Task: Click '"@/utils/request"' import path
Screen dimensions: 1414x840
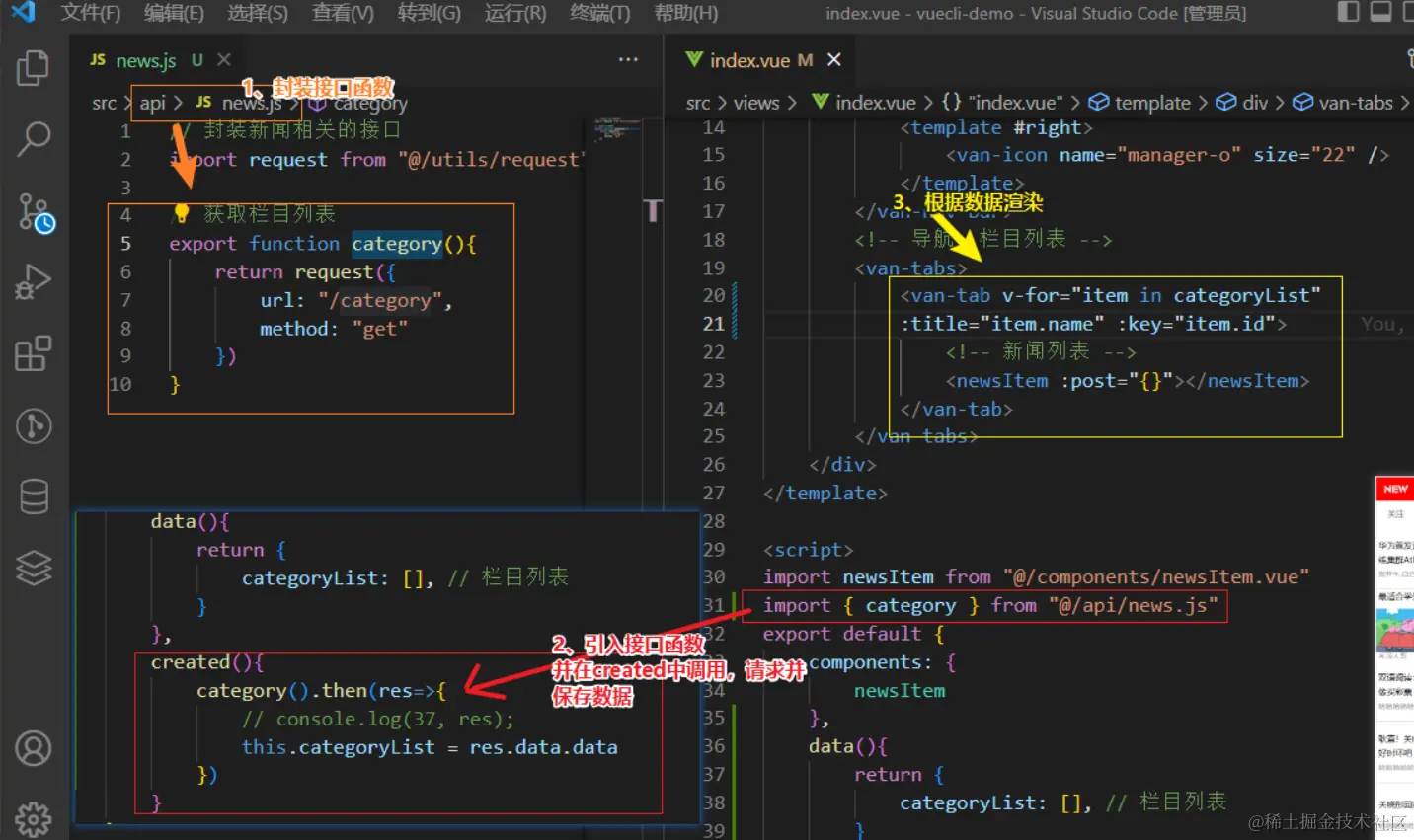Action: (x=493, y=159)
